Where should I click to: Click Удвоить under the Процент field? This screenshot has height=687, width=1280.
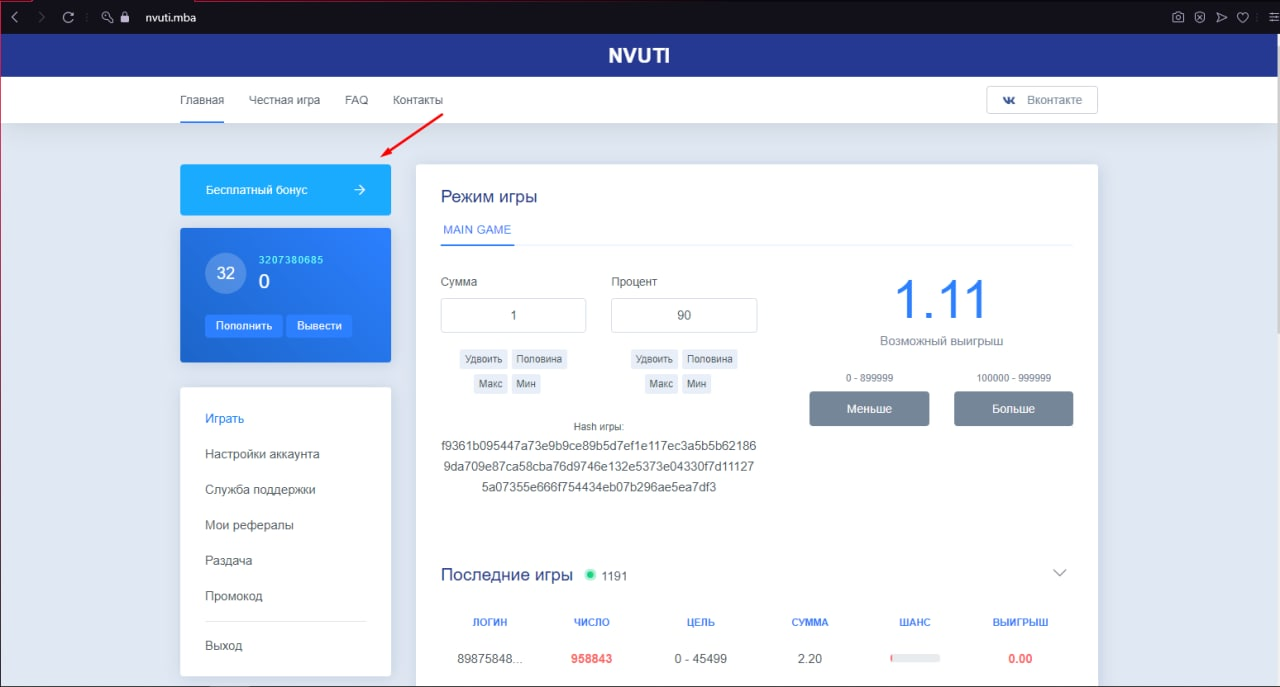[655, 359]
